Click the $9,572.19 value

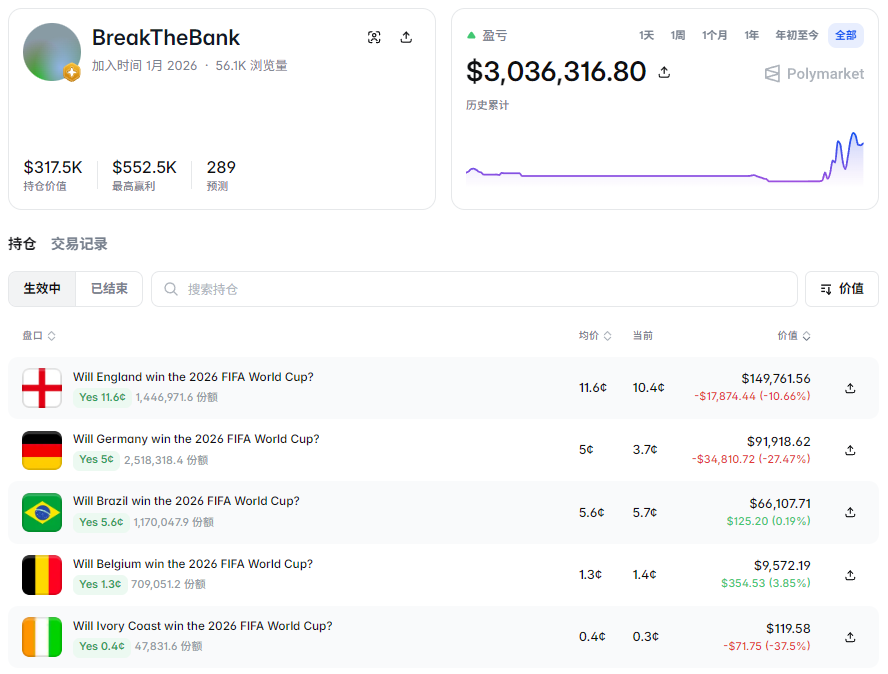tap(782, 565)
